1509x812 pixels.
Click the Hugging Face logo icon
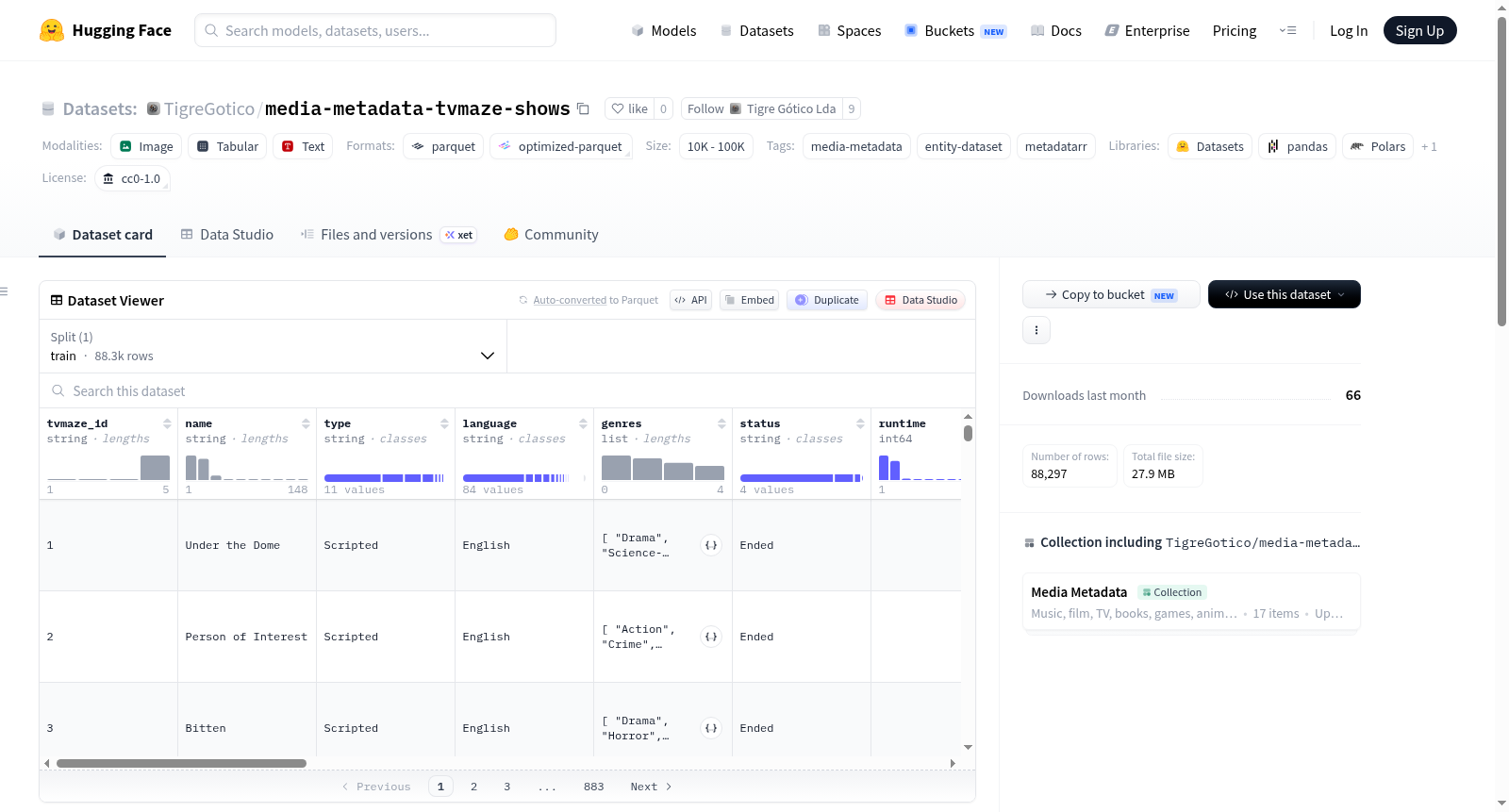(x=52, y=30)
